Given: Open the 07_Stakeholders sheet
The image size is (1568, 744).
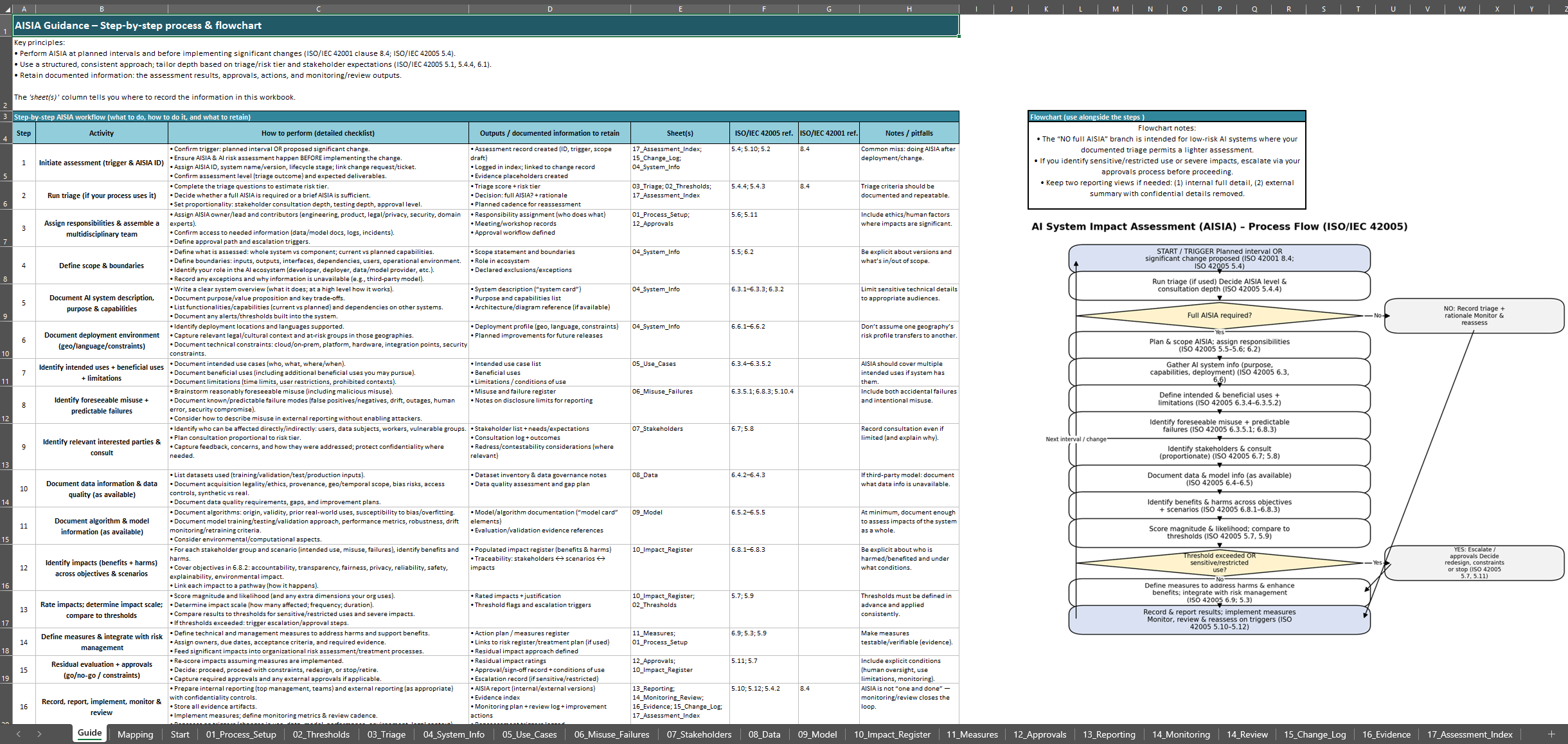Looking at the screenshot, I should [699, 734].
